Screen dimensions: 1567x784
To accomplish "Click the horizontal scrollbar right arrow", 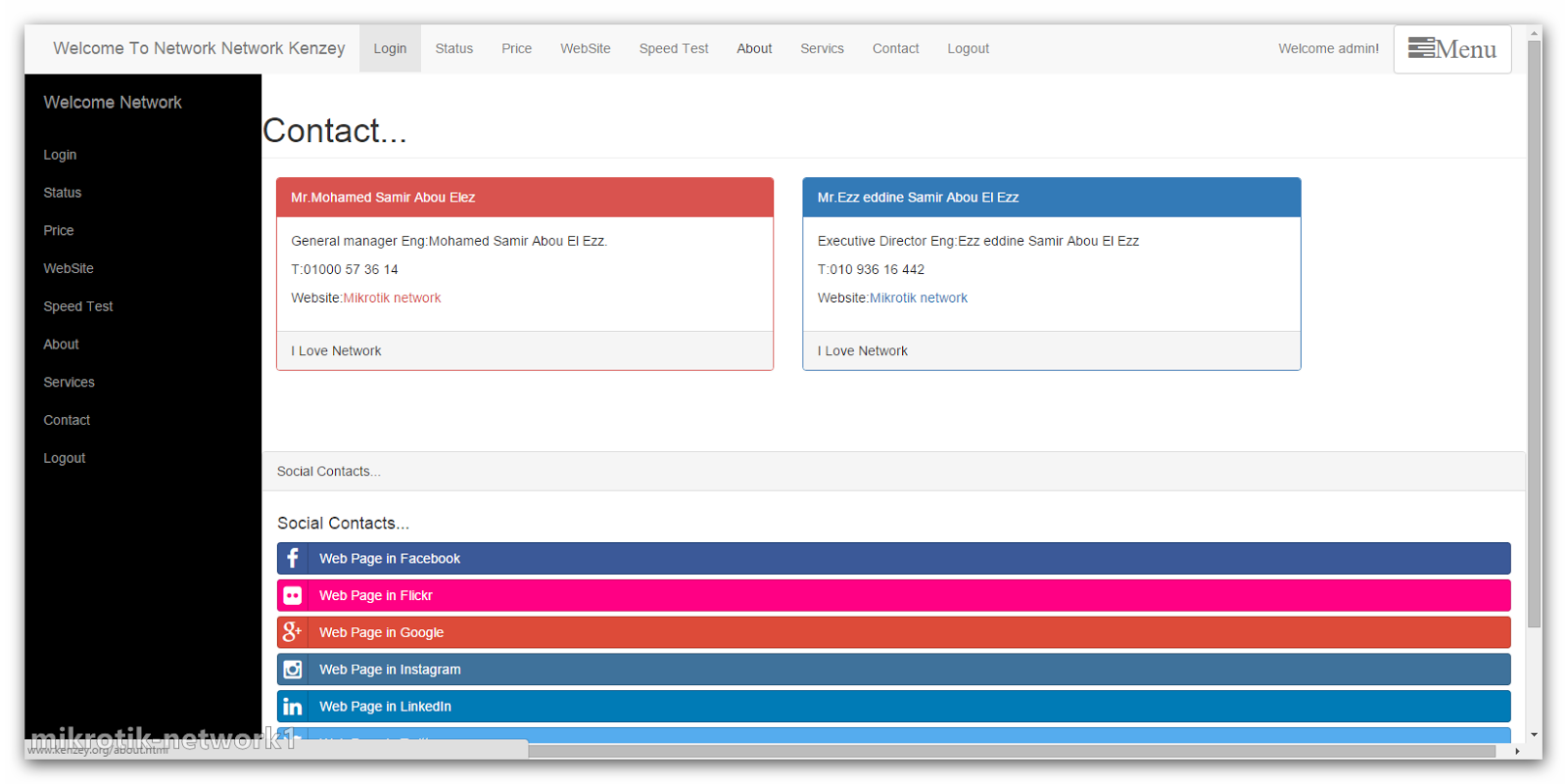I will click(1518, 752).
